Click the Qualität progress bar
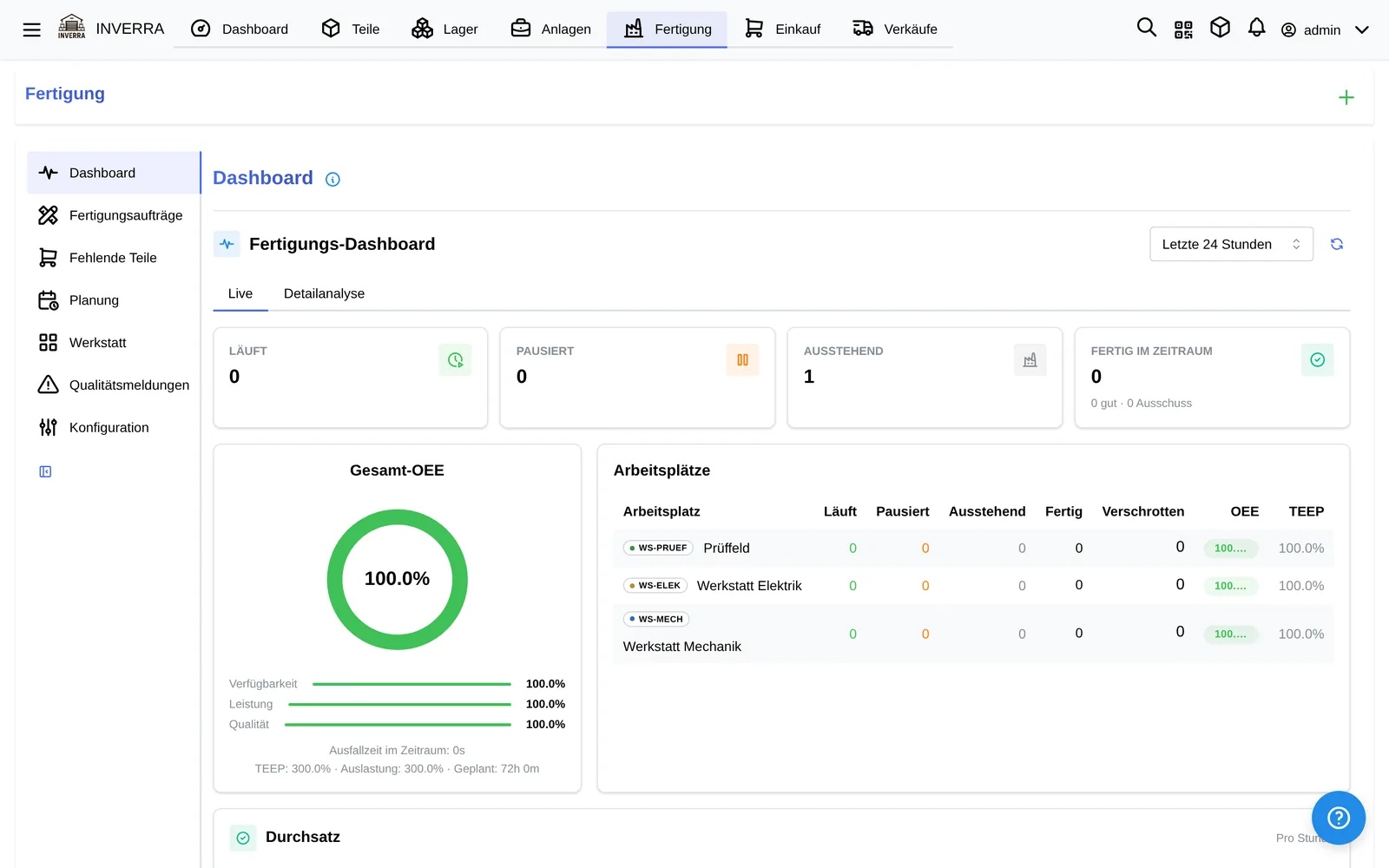 pyautogui.click(x=398, y=724)
